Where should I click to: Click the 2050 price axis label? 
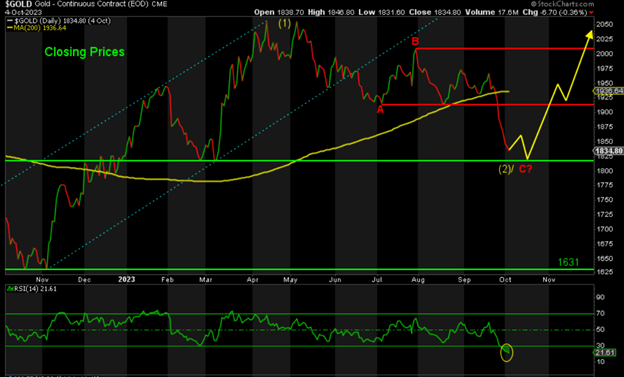click(x=604, y=24)
